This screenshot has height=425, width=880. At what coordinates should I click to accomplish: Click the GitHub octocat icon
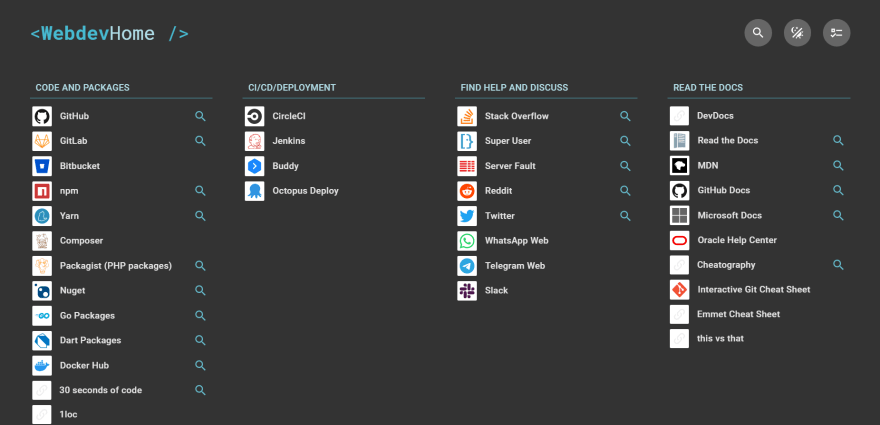pyautogui.click(x=42, y=116)
